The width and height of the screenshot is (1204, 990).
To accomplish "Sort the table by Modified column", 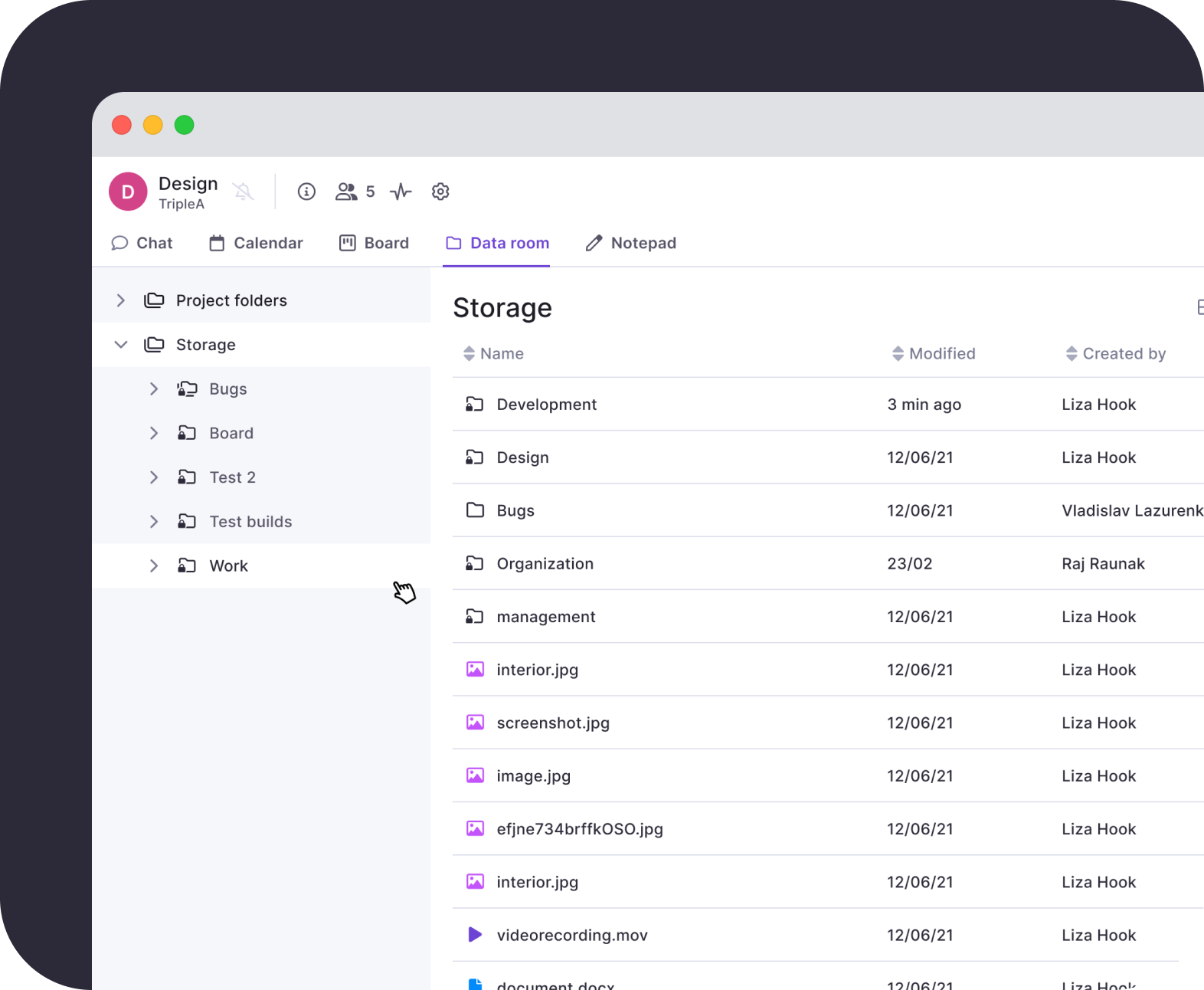I will (x=934, y=353).
